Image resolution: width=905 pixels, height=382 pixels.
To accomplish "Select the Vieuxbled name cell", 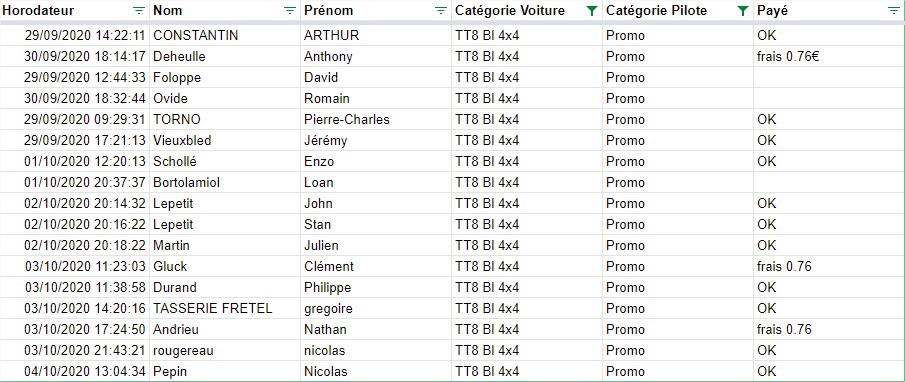I will pyautogui.click(x=225, y=140).
